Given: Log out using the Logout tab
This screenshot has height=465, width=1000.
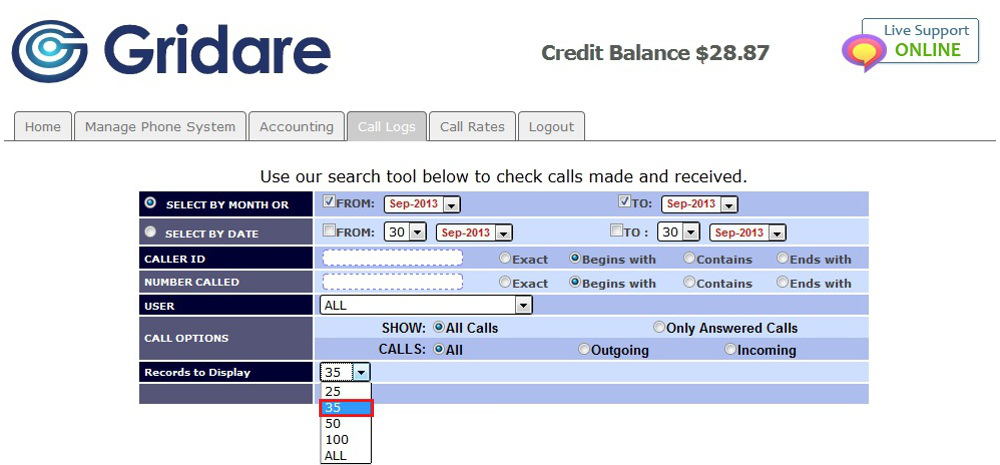Looking at the screenshot, I should 551,127.
